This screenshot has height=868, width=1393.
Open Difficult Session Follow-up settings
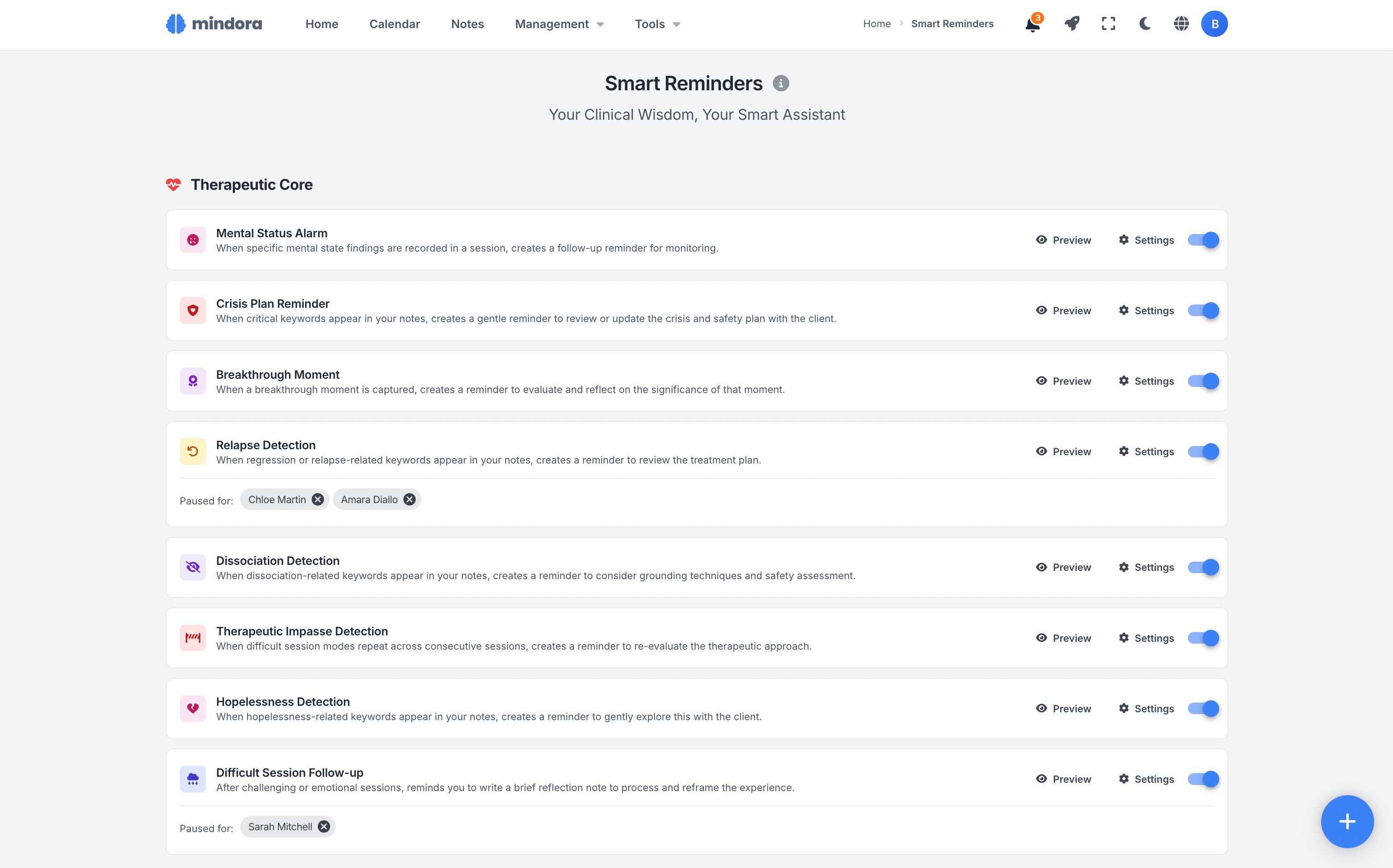(x=1146, y=779)
